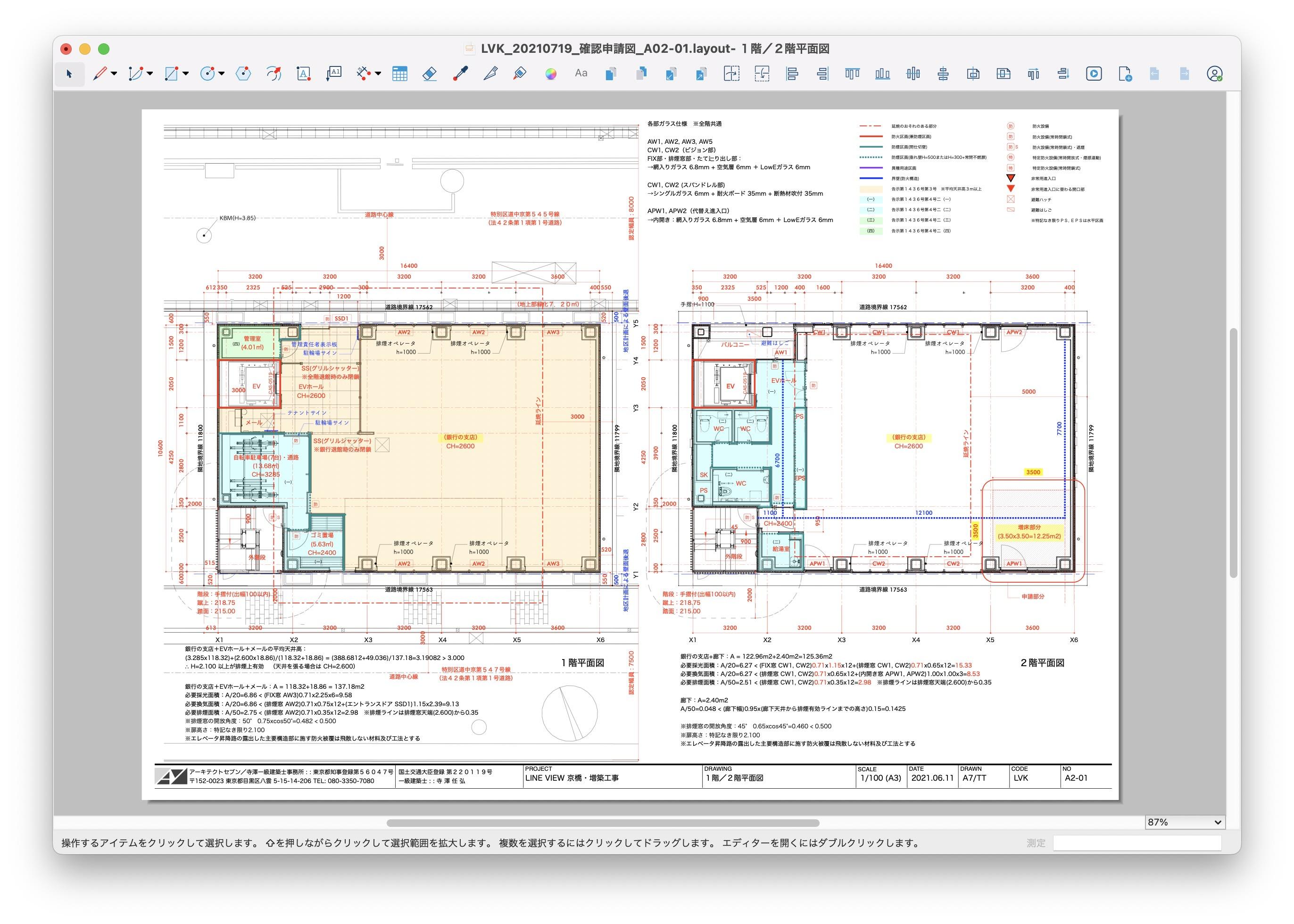The image size is (1294, 924).
Task: Select the text box tool
Action: (x=304, y=74)
